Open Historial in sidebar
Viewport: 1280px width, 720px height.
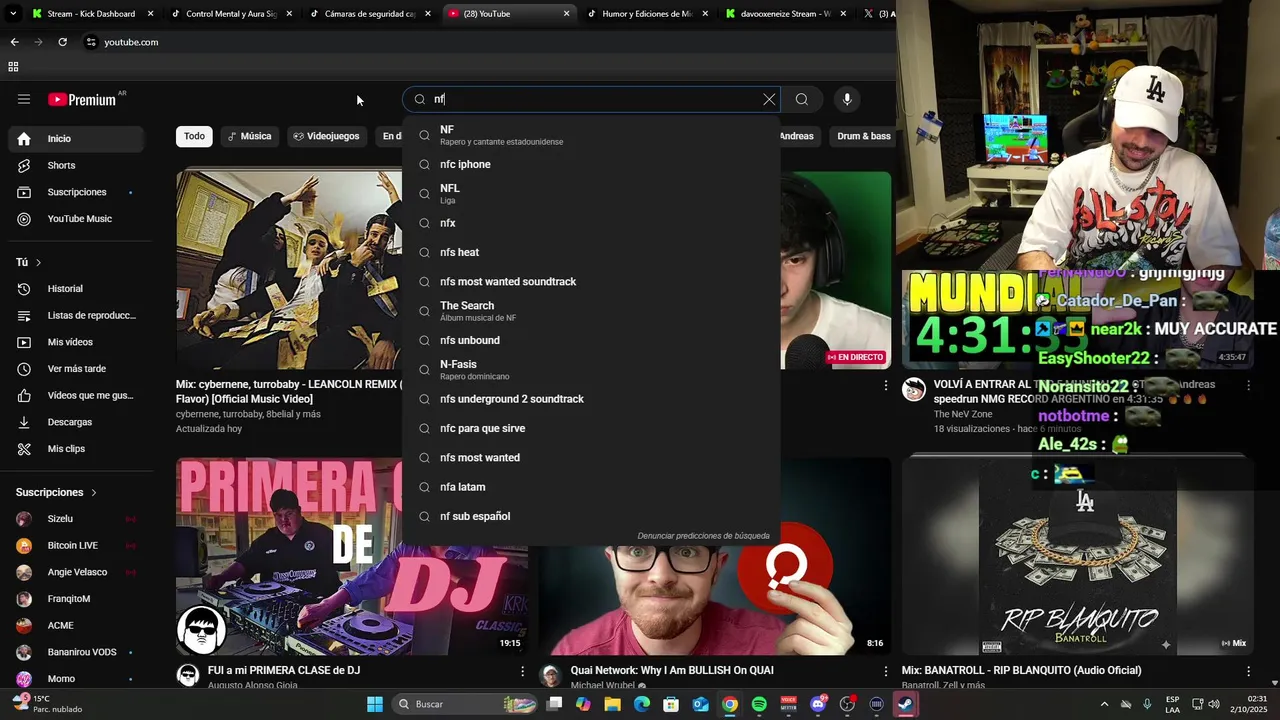[x=76, y=289]
